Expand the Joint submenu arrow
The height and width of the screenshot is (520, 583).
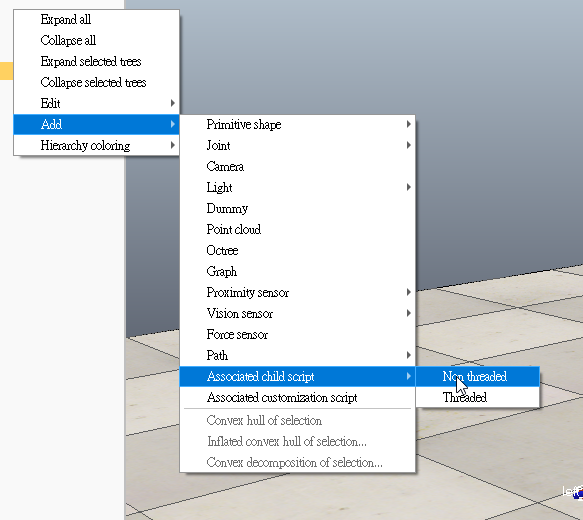point(408,145)
